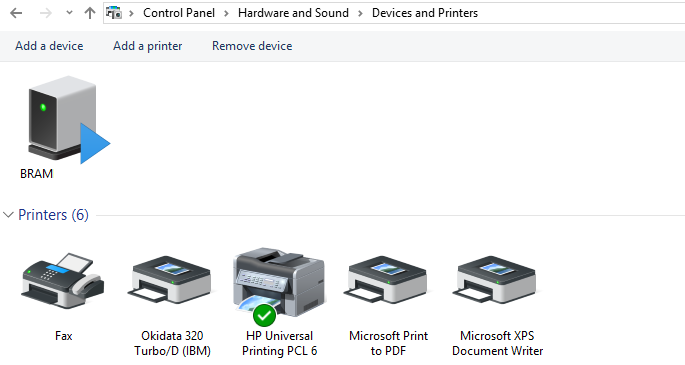Click the Microsoft Print to PDF label
685x365 pixels.
tap(388, 343)
